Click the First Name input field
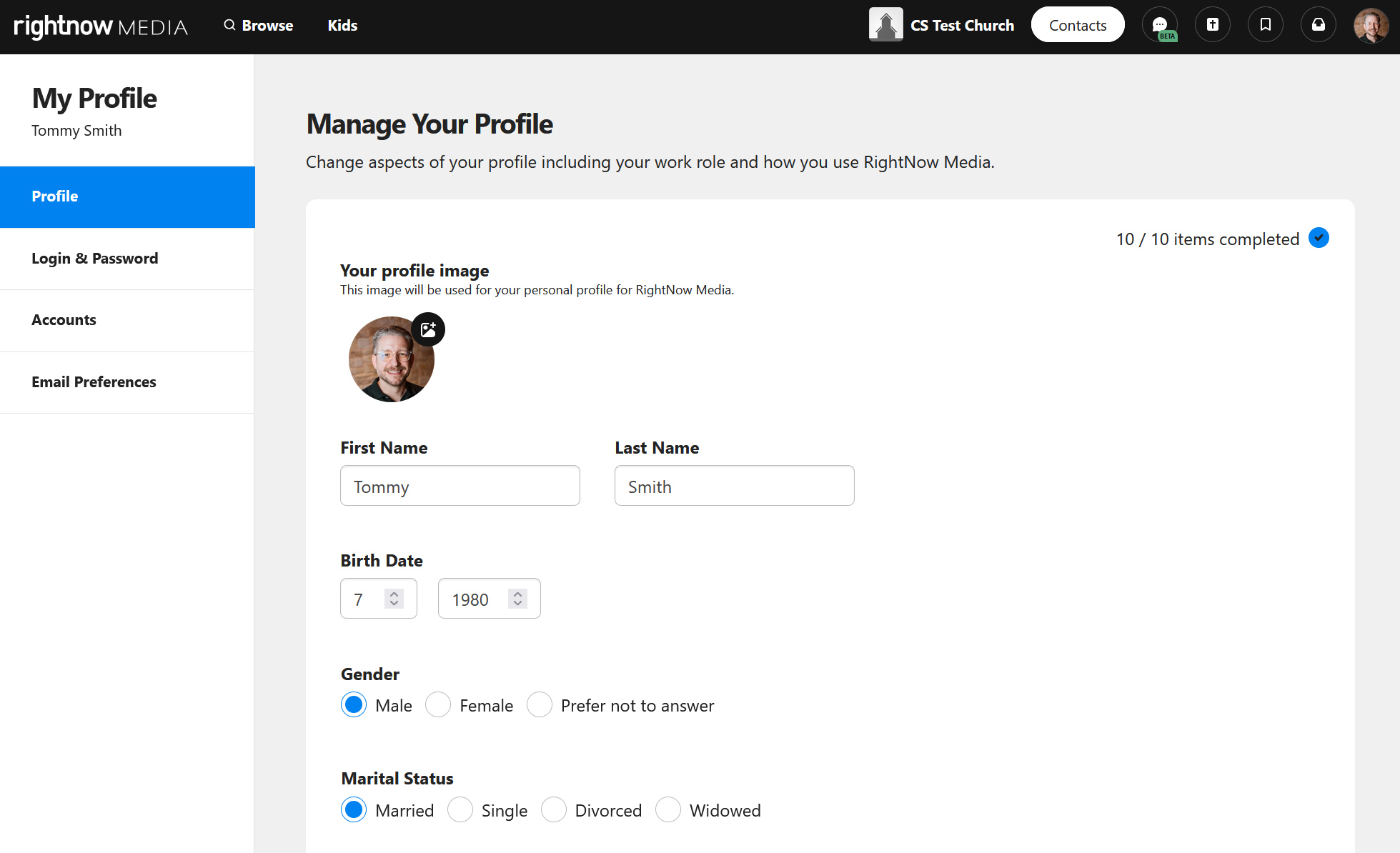 tap(460, 486)
